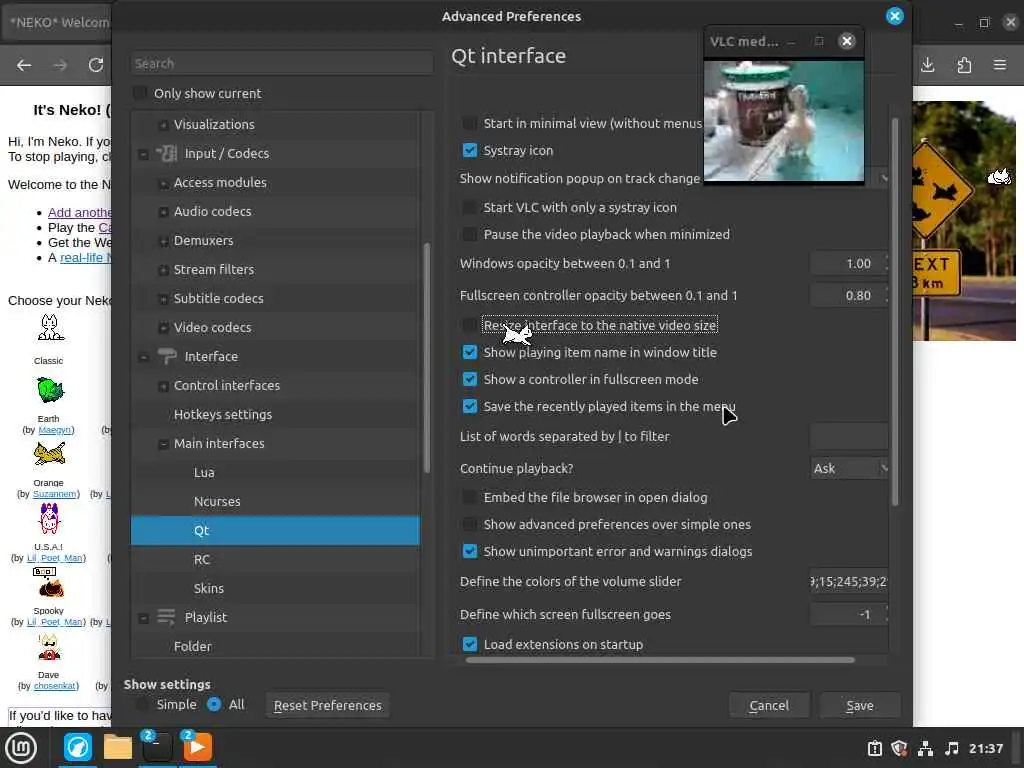Click the Save button
The width and height of the screenshot is (1024, 768).
click(x=859, y=705)
